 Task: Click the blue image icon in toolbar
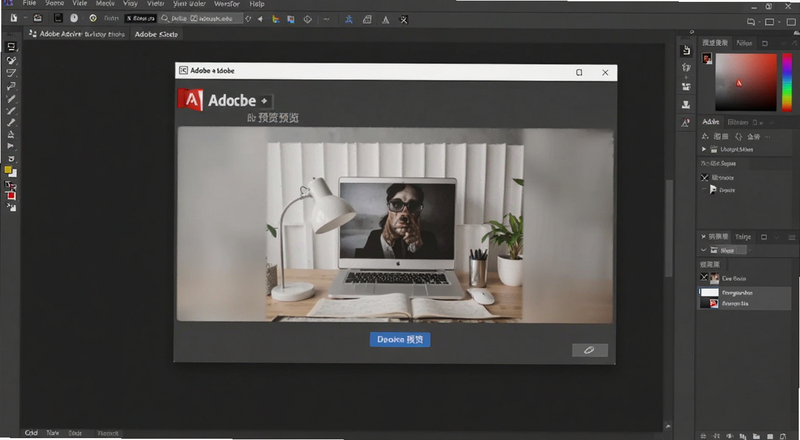coord(291,19)
